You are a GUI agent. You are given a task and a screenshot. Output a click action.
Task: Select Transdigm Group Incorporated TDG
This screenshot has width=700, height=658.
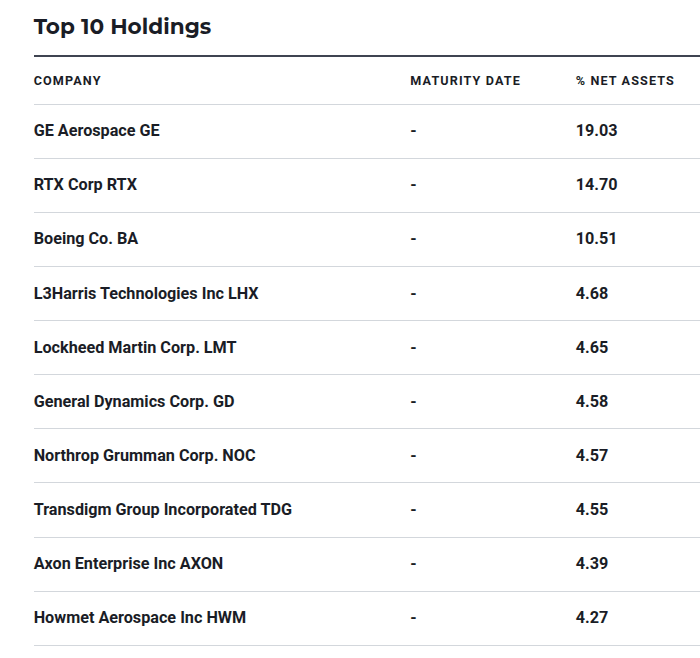tap(163, 509)
